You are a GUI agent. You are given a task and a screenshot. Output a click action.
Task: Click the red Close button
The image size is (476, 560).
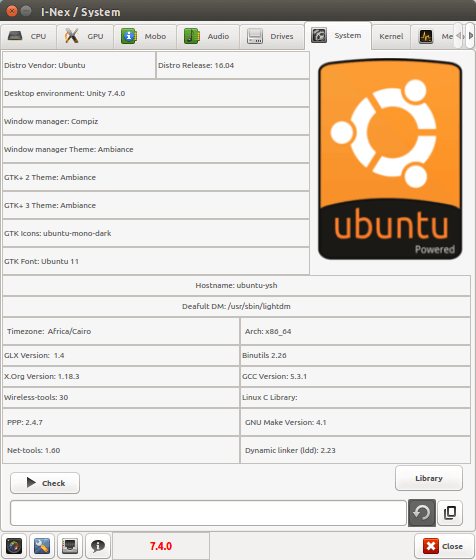pyautogui.click(x=444, y=546)
